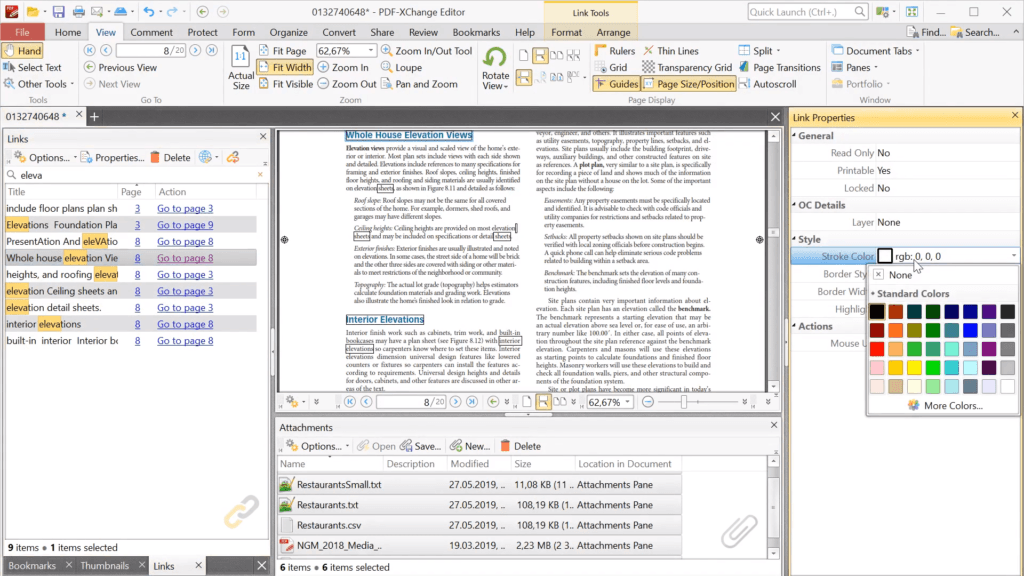1024x576 pixels.
Task: Switch to the Bookmarks panel tab
Action: [x=35, y=564]
